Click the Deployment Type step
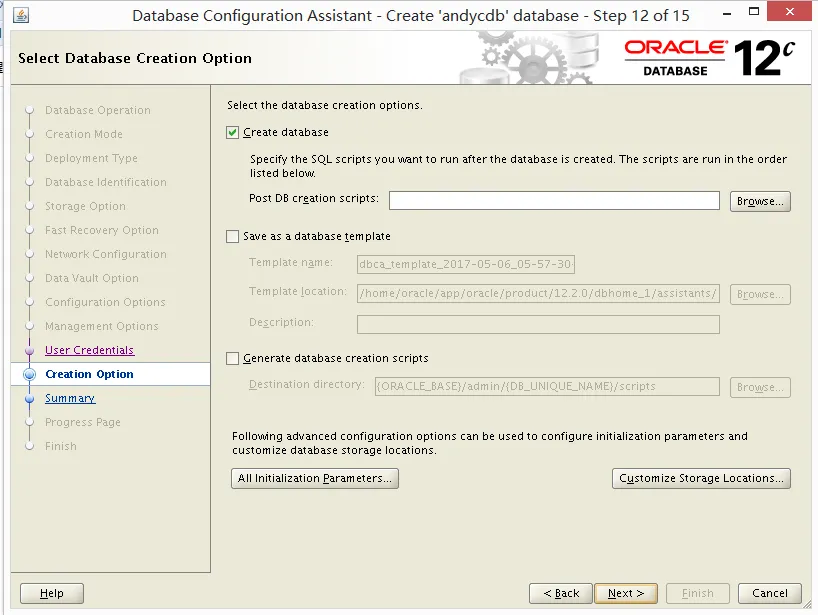Viewport: 818px width, 615px height. coord(91,158)
